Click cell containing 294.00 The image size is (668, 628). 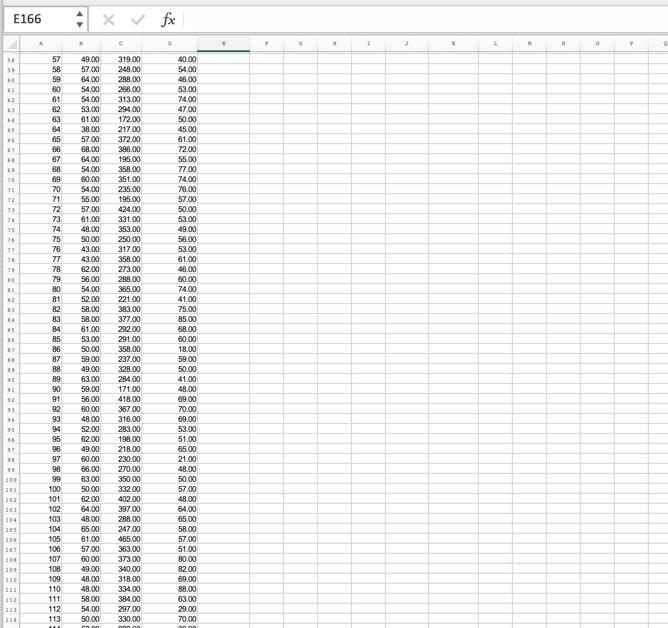click(121, 109)
